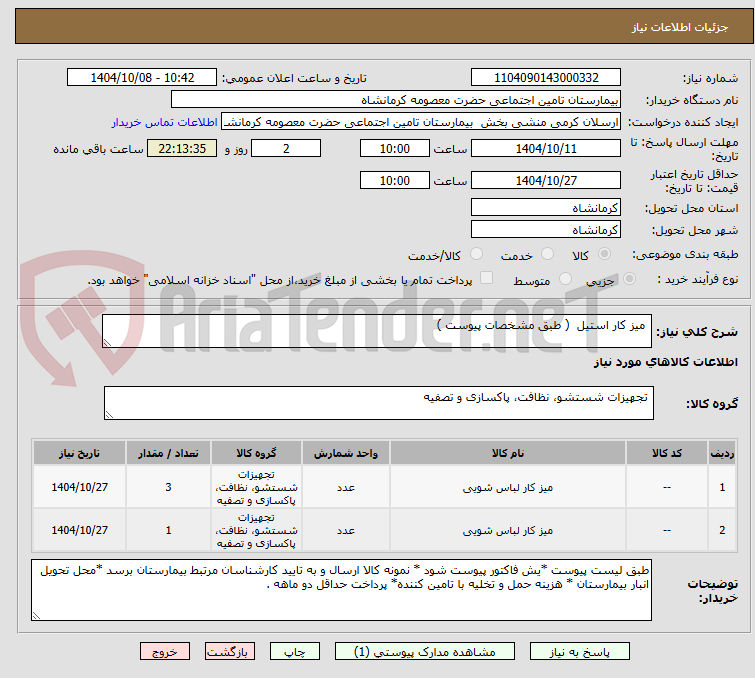The image size is (755, 678).
Task: Click the need number field 1104090143000332
Action: 546,78
